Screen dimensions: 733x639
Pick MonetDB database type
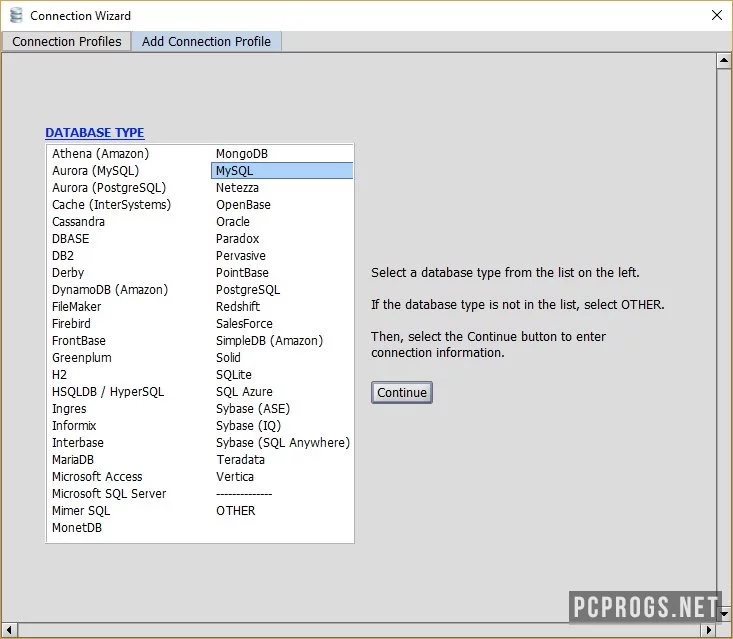pyautogui.click(x=77, y=528)
